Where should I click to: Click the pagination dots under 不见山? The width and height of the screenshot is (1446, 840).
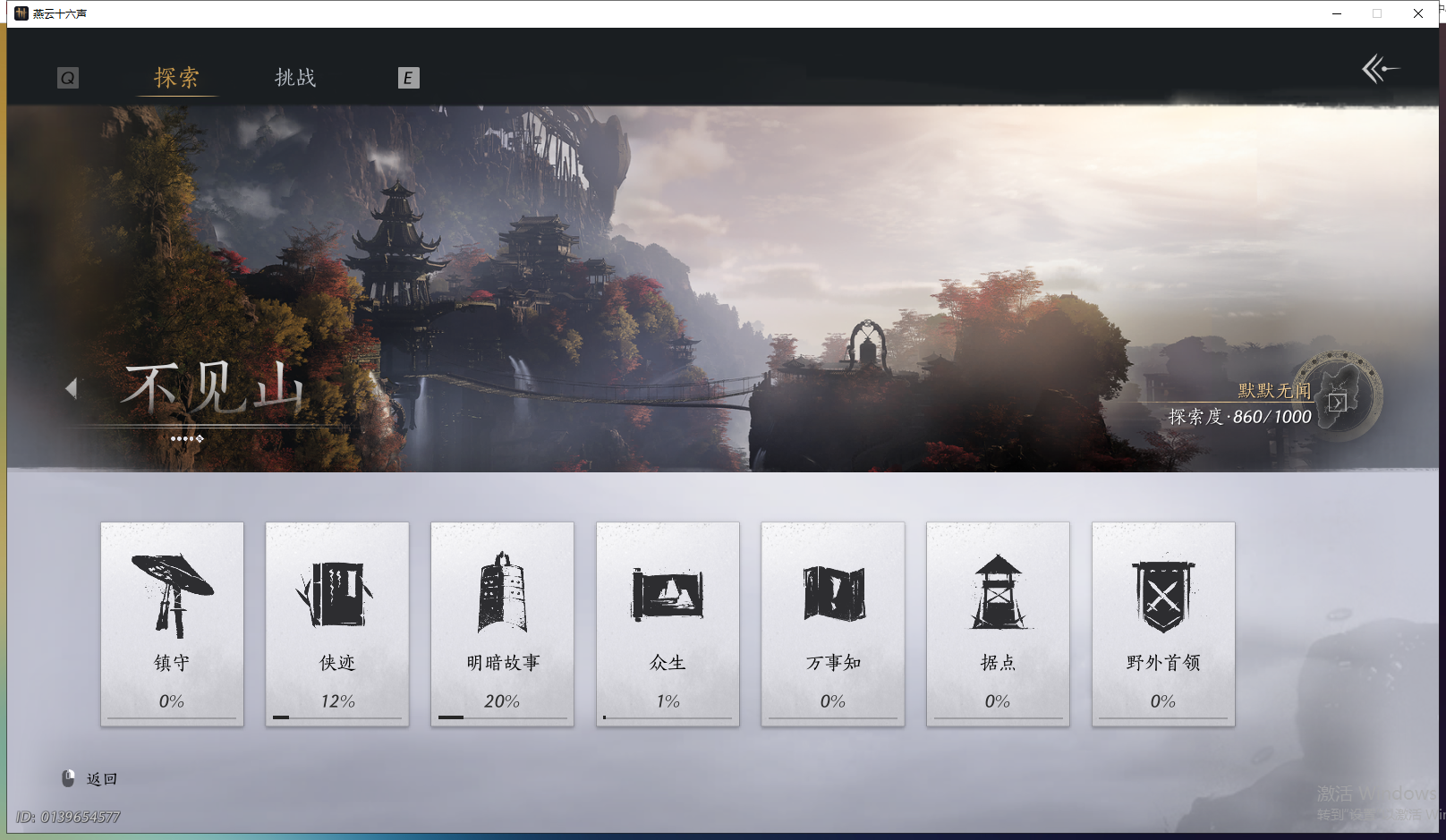click(x=186, y=438)
